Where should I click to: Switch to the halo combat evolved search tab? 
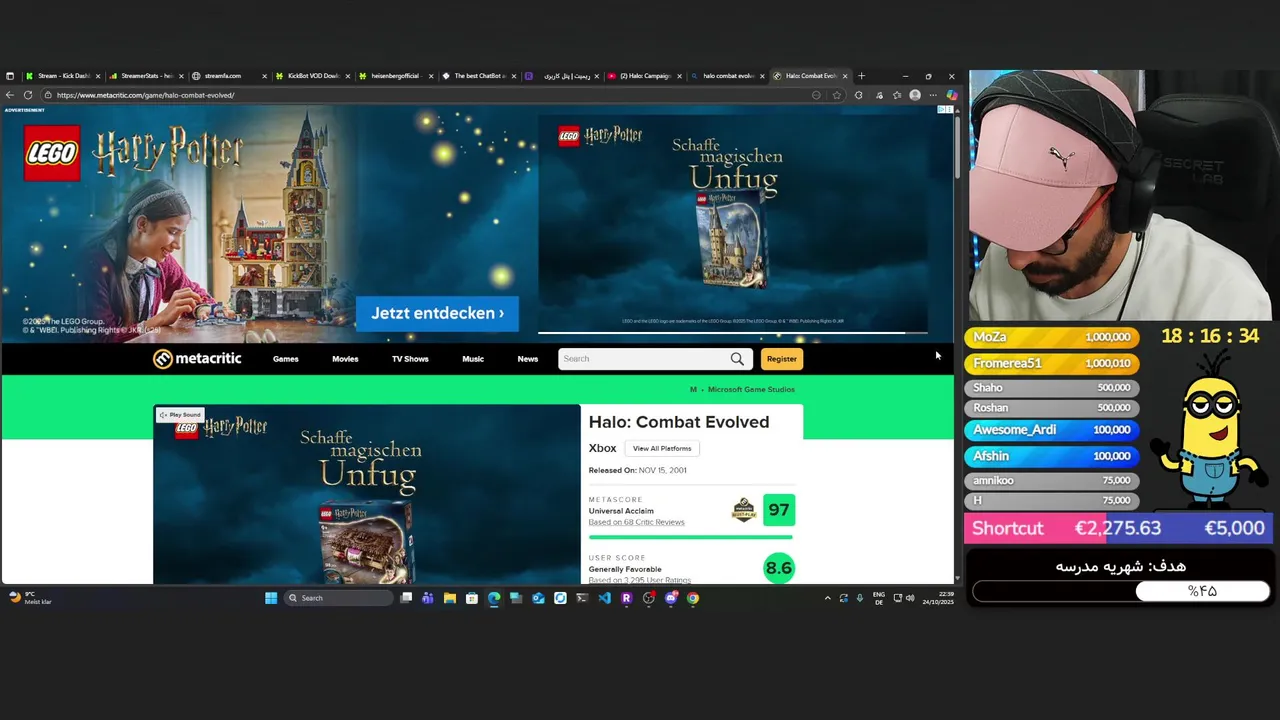click(x=728, y=76)
